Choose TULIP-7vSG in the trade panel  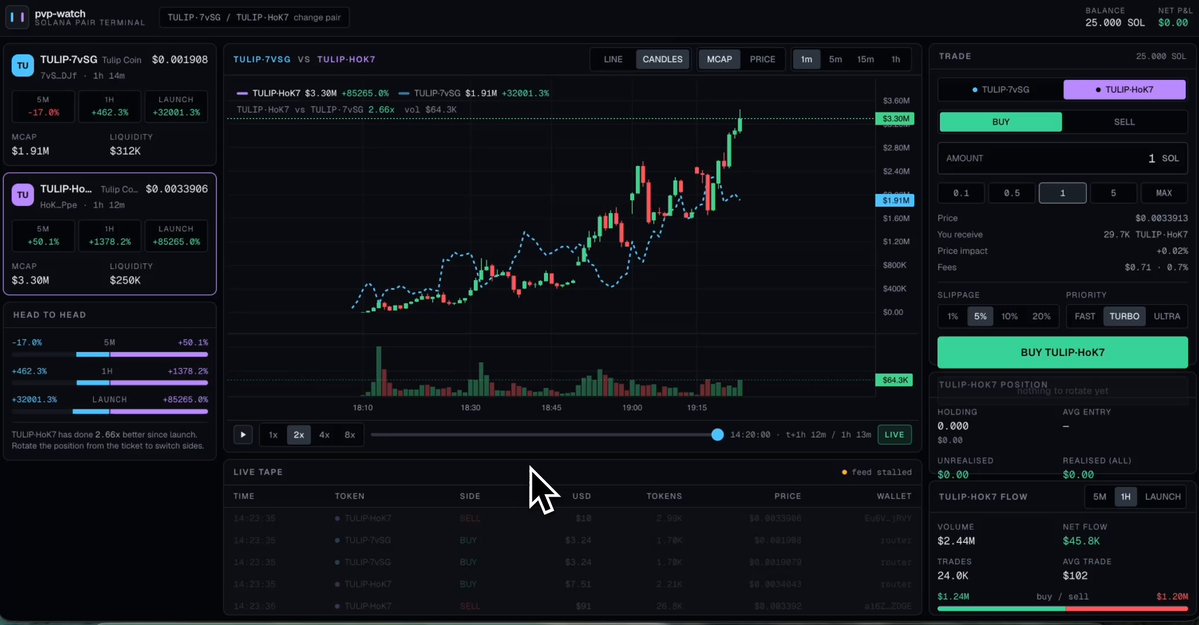(x=1001, y=90)
